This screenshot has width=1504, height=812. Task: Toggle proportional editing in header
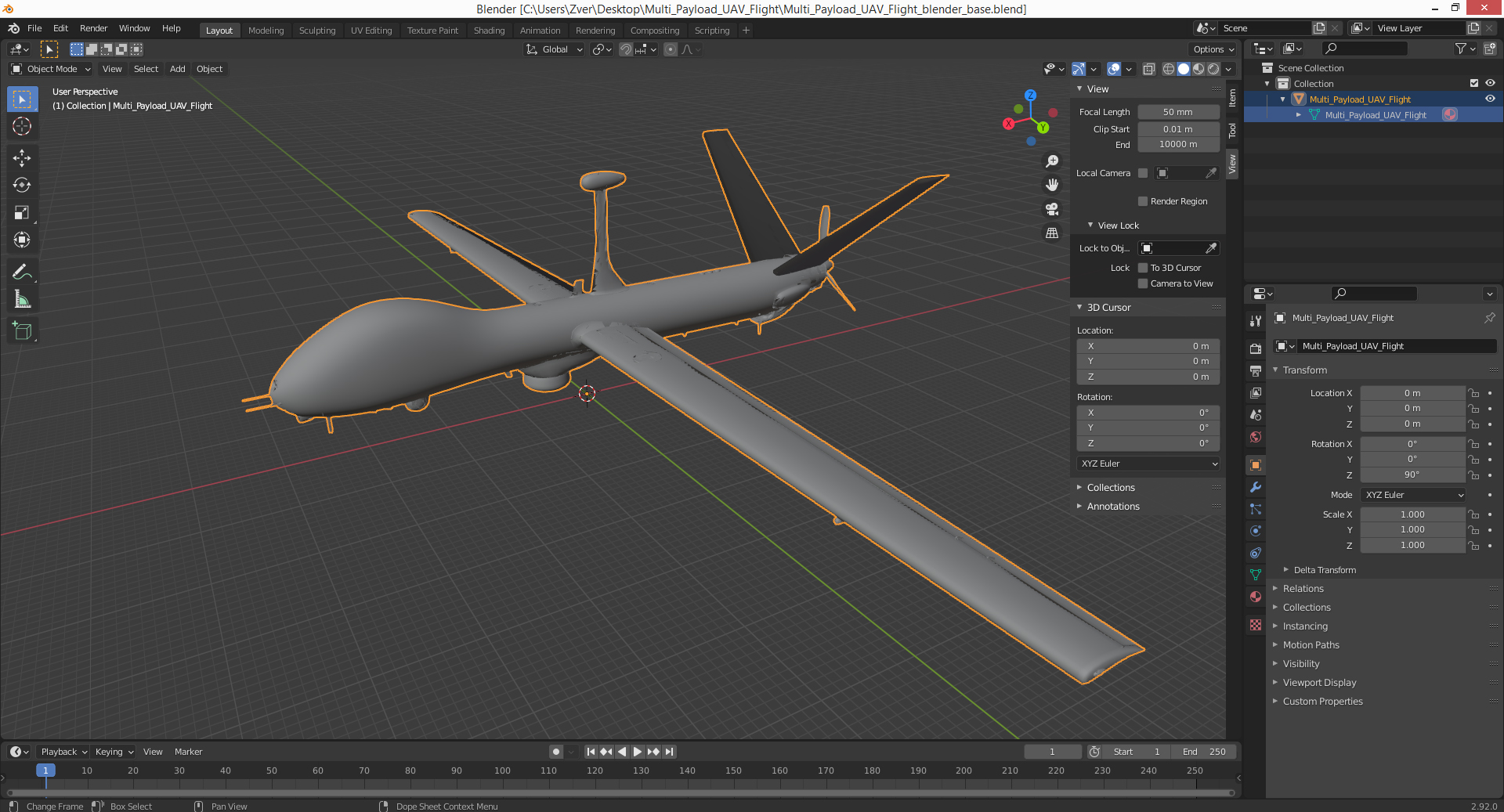(671, 49)
